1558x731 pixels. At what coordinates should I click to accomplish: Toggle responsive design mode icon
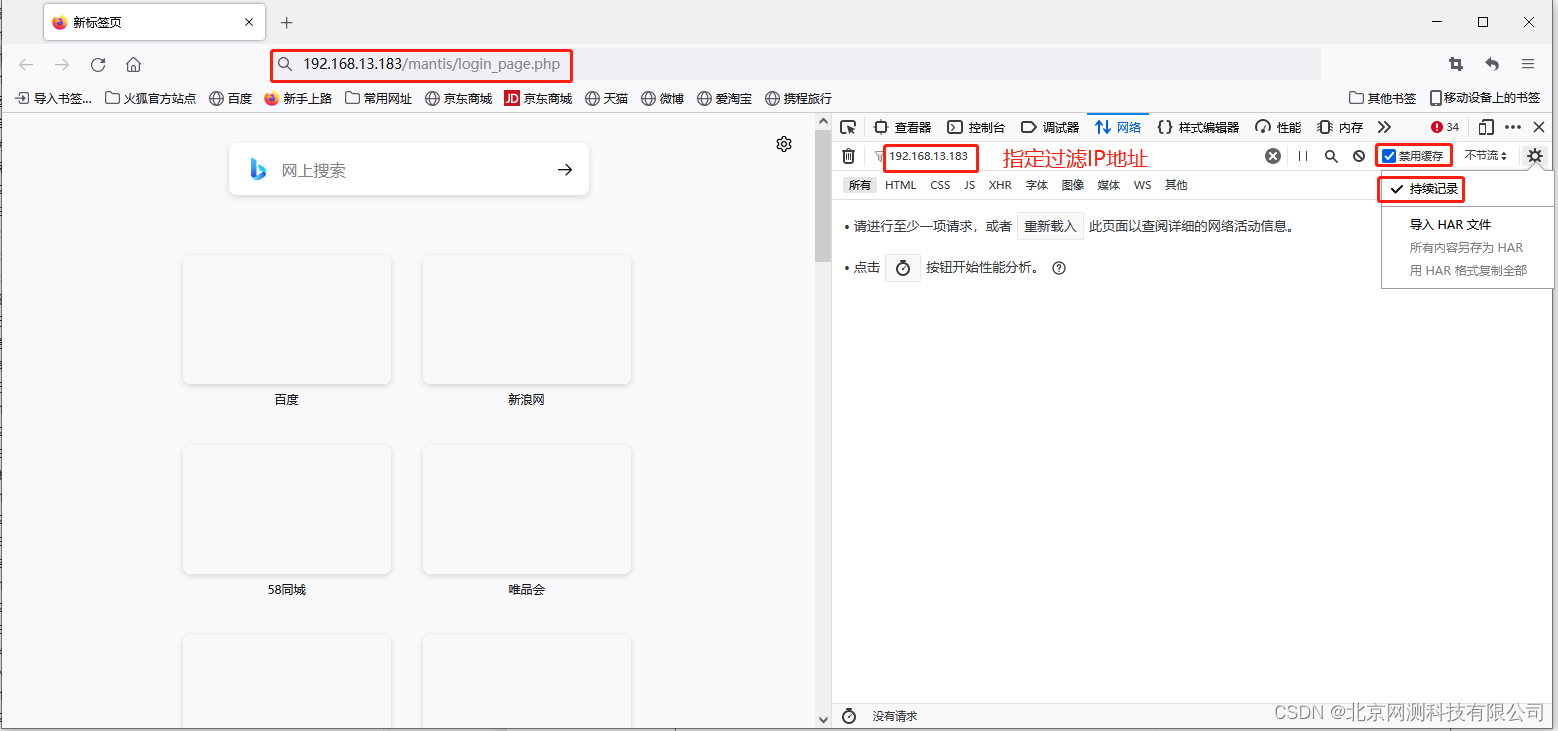coord(1486,127)
